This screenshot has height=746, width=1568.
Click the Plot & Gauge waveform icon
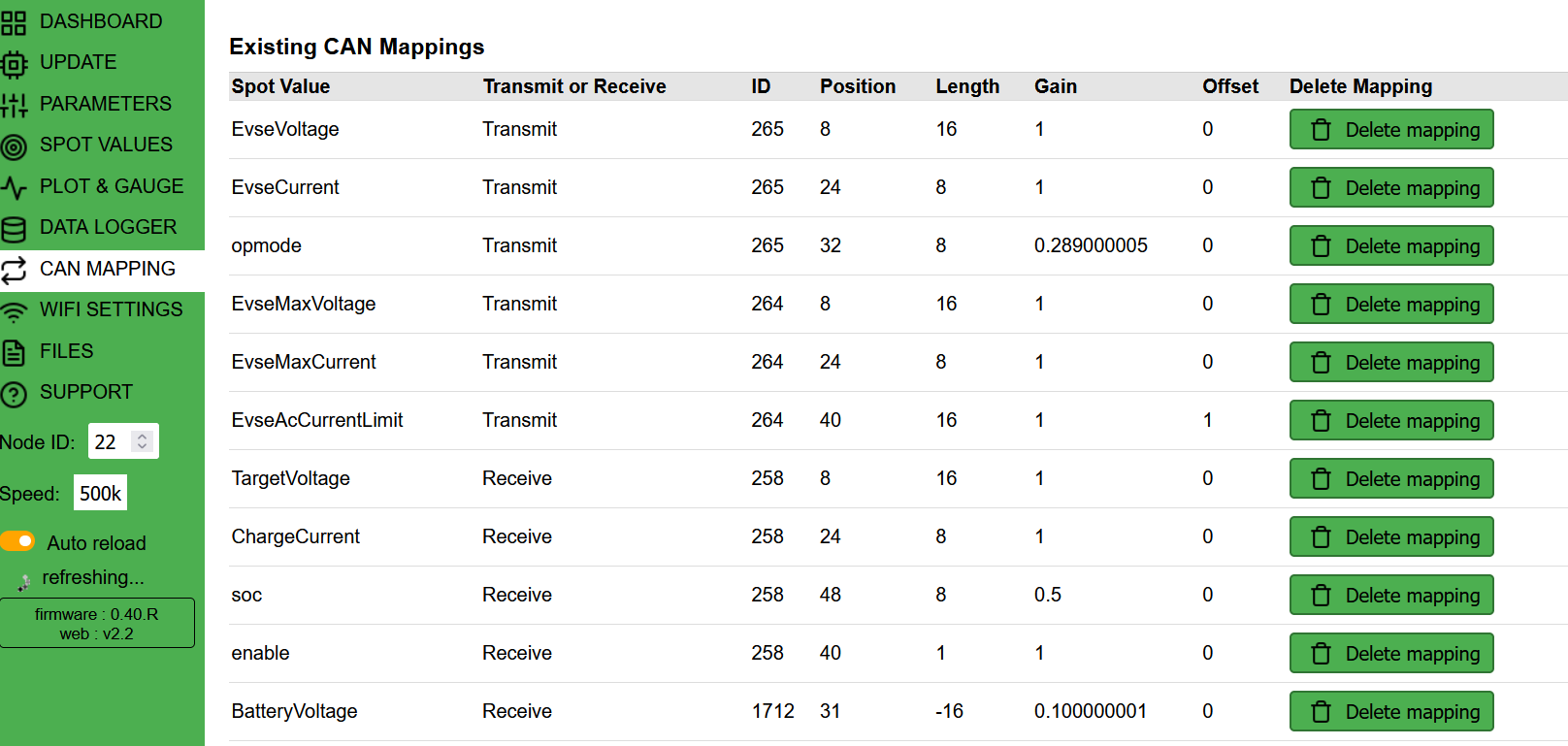point(14,187)
